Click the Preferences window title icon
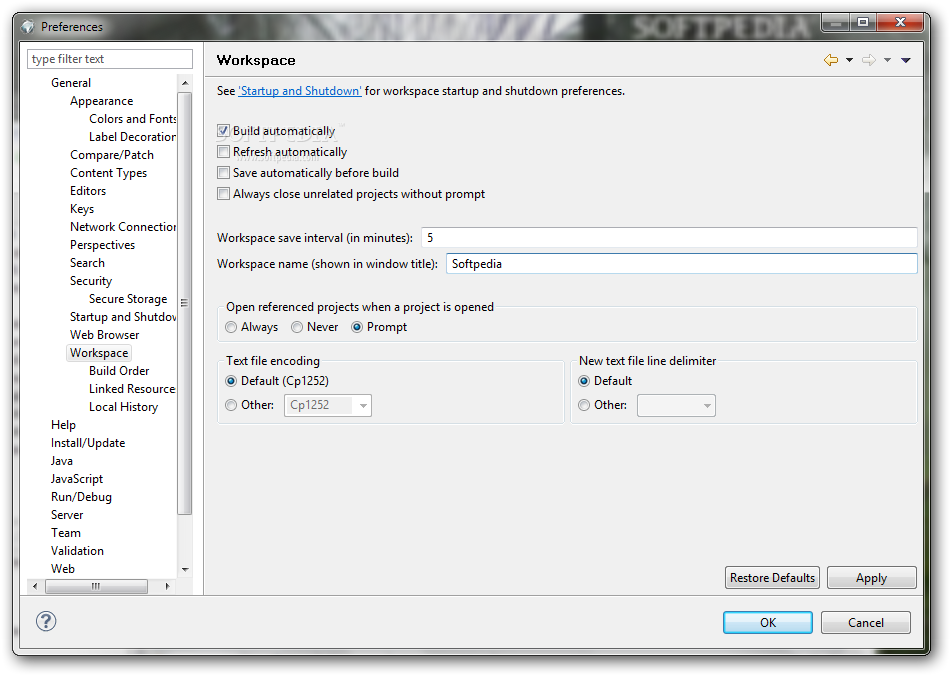Image resolution: width=951 pixels, height=676 pixels. 27,27
